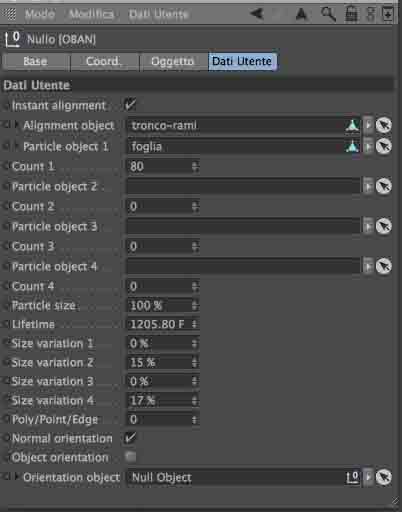The height and width of the screenshot is (512, 402).
Task: Disable the Instant alignment checkbox
Action: click(130, 105)
